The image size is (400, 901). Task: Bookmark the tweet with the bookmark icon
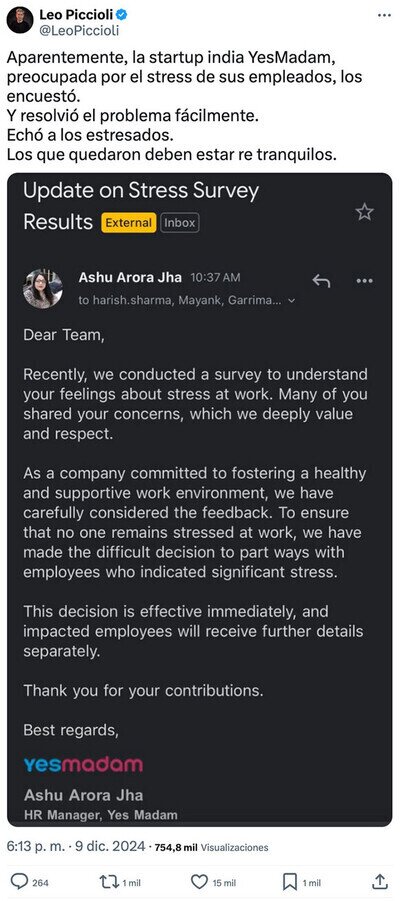[290, 881]
